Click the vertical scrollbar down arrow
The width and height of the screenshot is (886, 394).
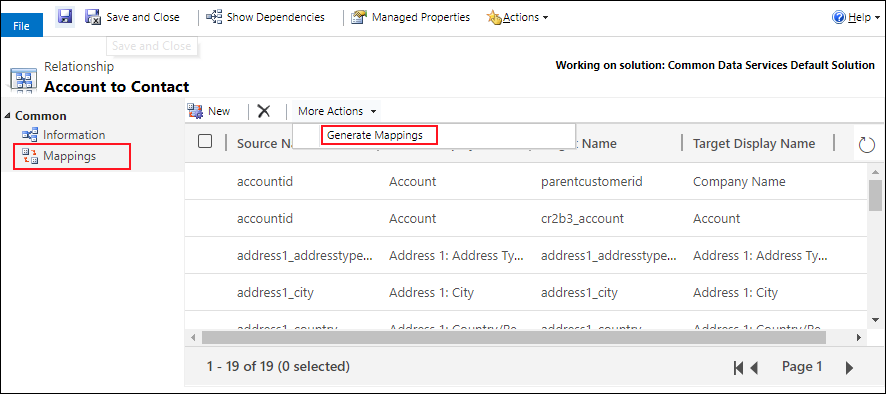(875, 319)
